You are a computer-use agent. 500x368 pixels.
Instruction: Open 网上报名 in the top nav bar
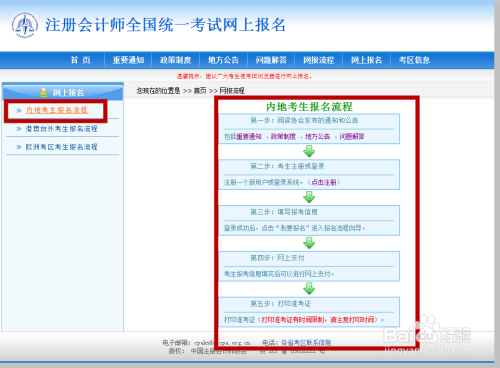click(366, 60)
